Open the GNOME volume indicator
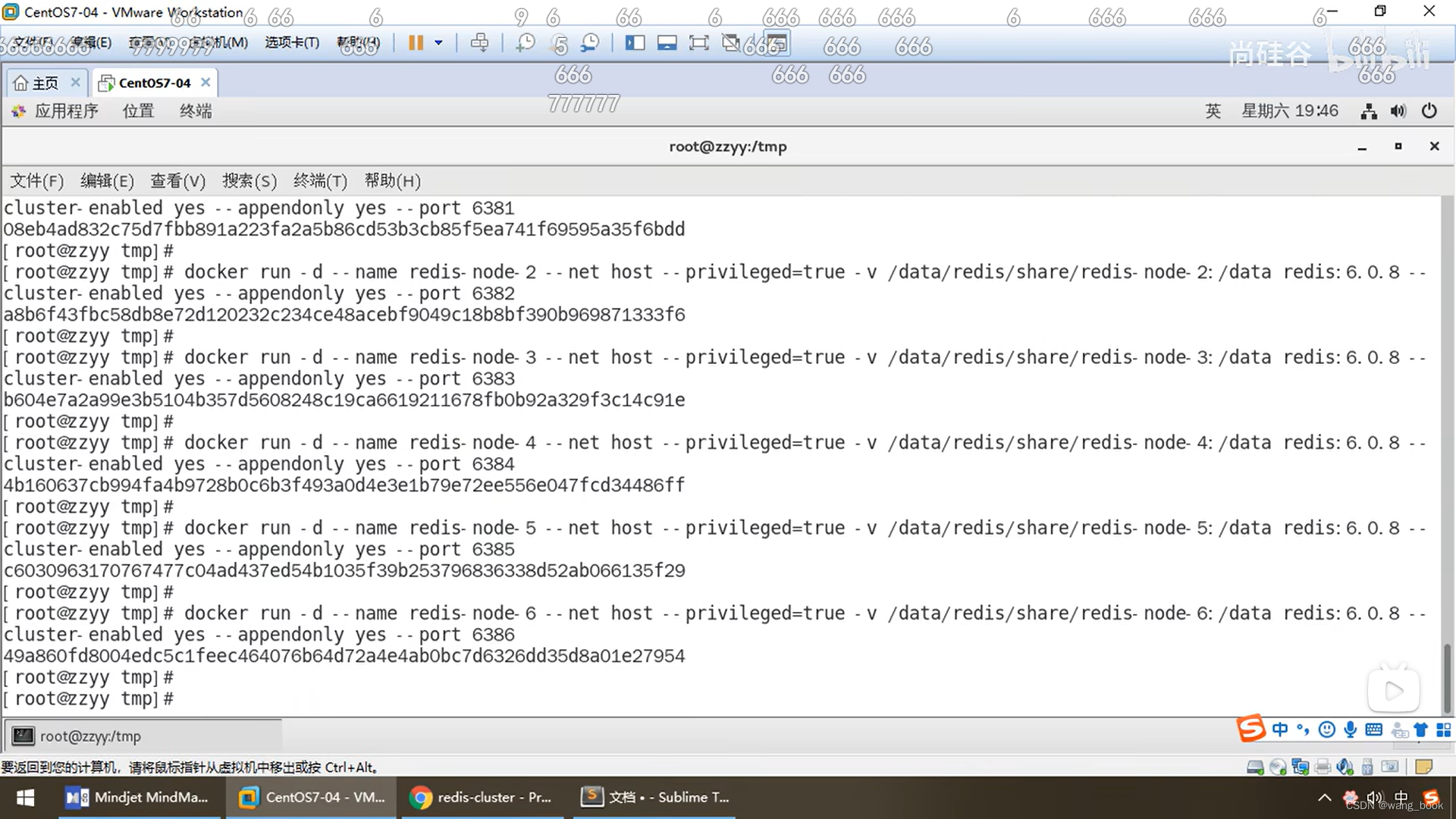 point(1398,111)
